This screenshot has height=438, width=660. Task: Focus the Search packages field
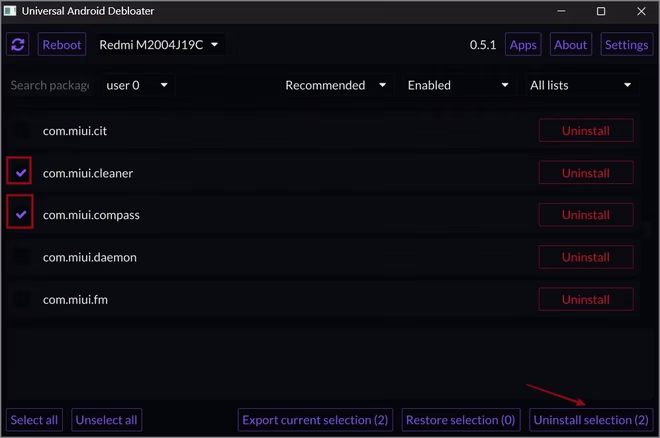pyautogui.click(x=50, y=85)
